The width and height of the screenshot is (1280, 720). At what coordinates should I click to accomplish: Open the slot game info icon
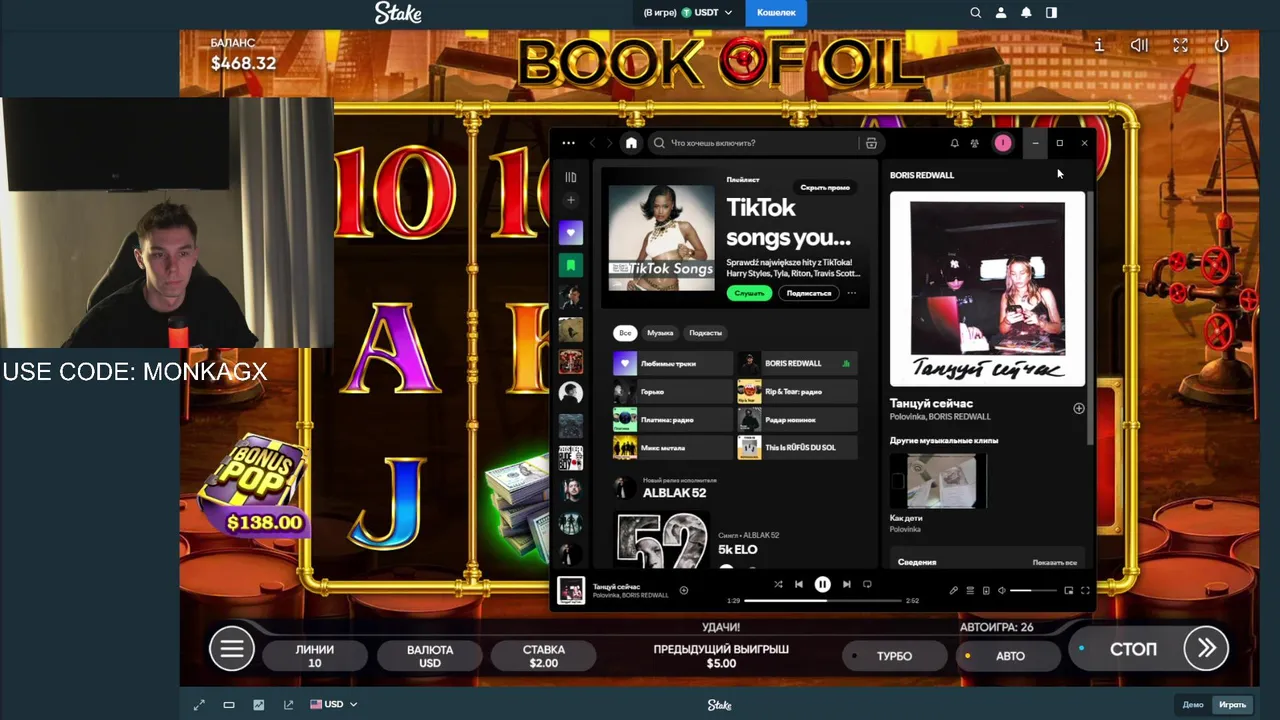click(x=1099, y=45)
